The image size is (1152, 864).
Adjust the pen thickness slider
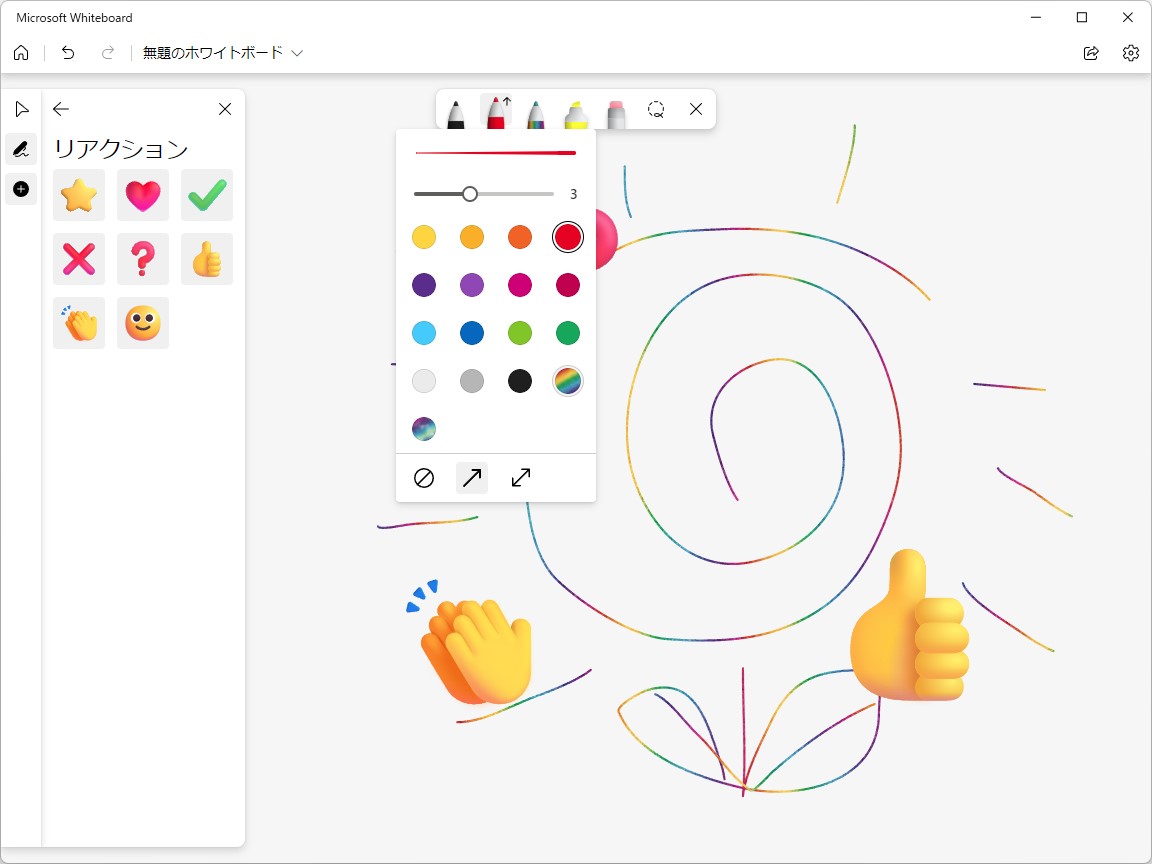point(470,193)
